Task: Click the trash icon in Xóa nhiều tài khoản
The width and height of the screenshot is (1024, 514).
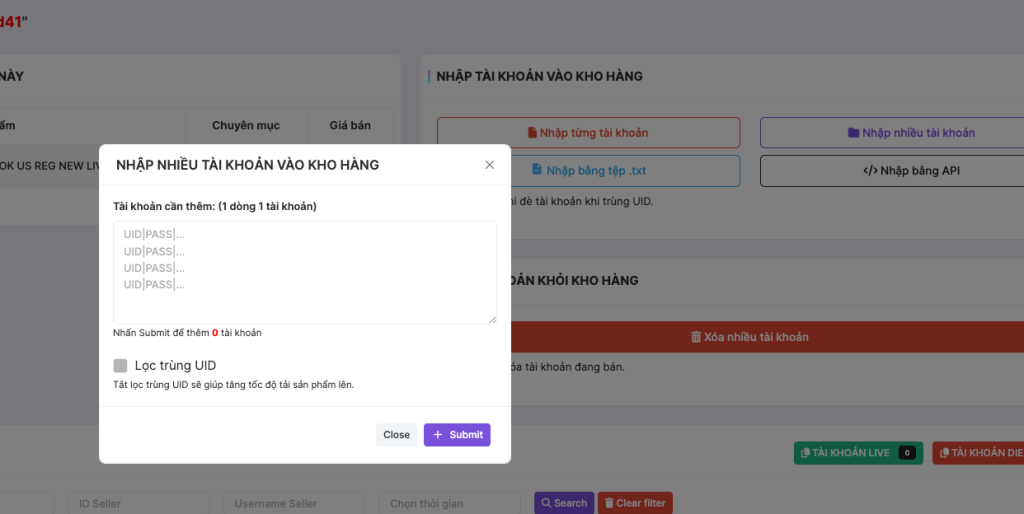Action: [696, 337]
